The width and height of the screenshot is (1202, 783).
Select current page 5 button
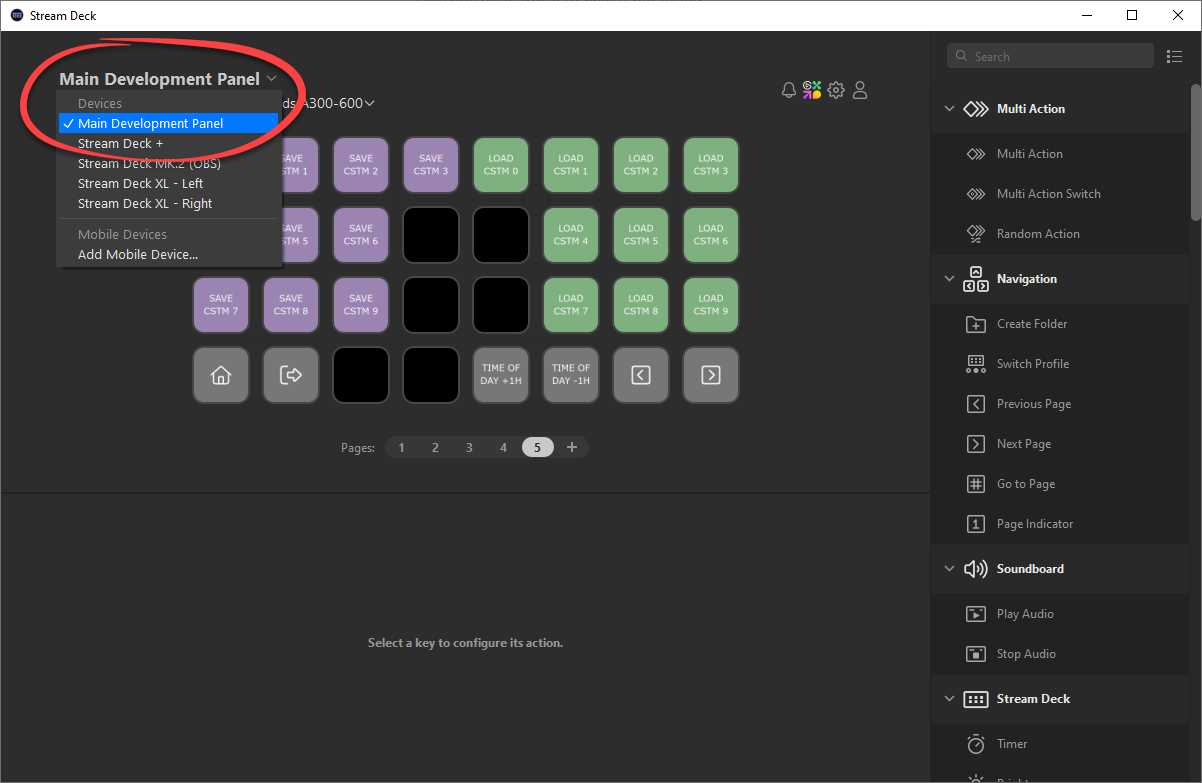click(x=537, y=448)
